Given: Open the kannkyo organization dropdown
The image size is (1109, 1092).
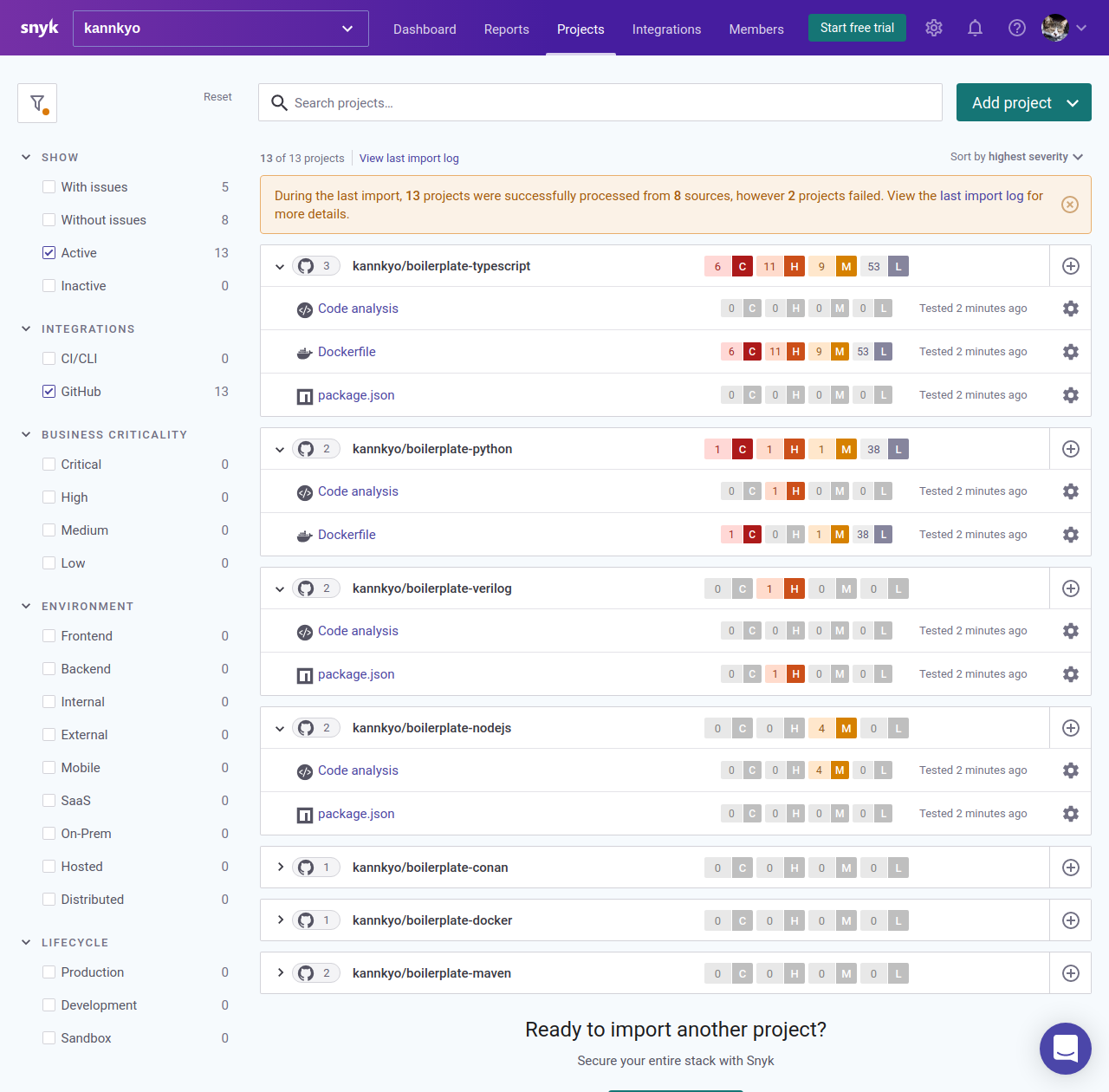Looking at the screenshot, I should [x=220, y=28].
